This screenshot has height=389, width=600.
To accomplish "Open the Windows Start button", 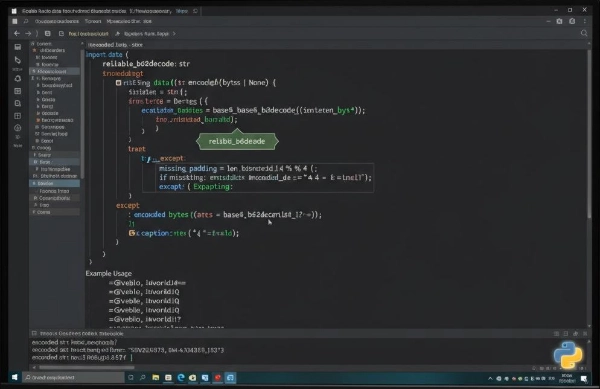I will click(15, 378).
